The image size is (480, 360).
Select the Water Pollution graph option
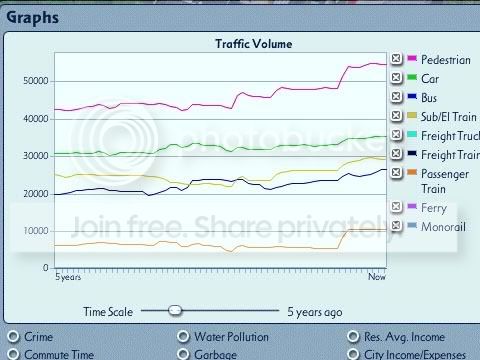tap(183, 336)
